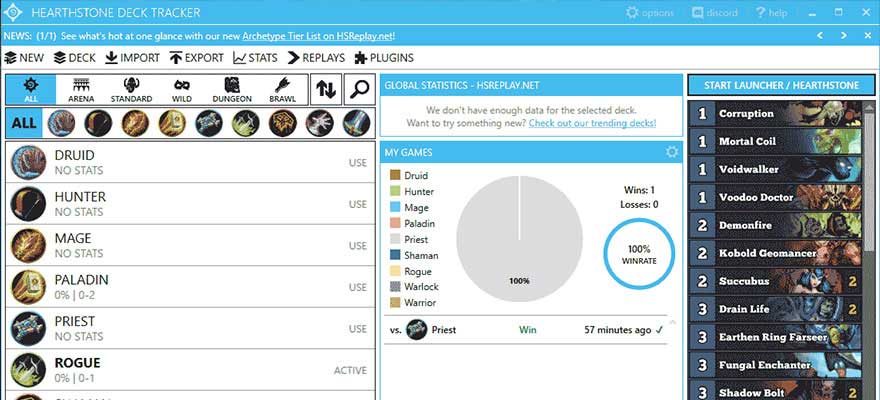Viewport: 880px width, 400px height.
Task: Activate the Druid deck with USE
Action: pos(357,163)
